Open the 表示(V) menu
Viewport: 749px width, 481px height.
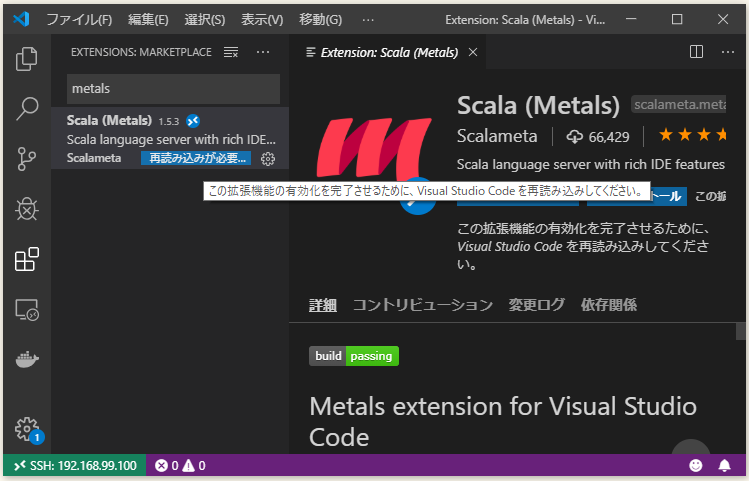tap(262, 20)
